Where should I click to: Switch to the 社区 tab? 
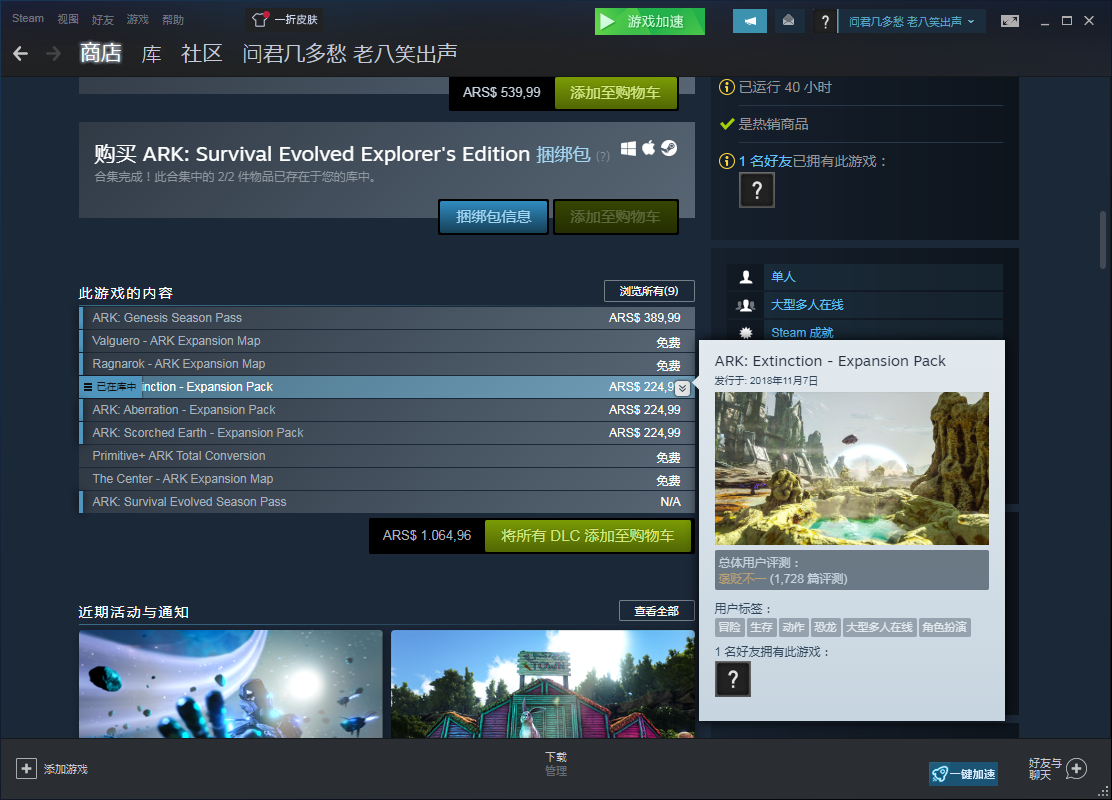[202, 53]
